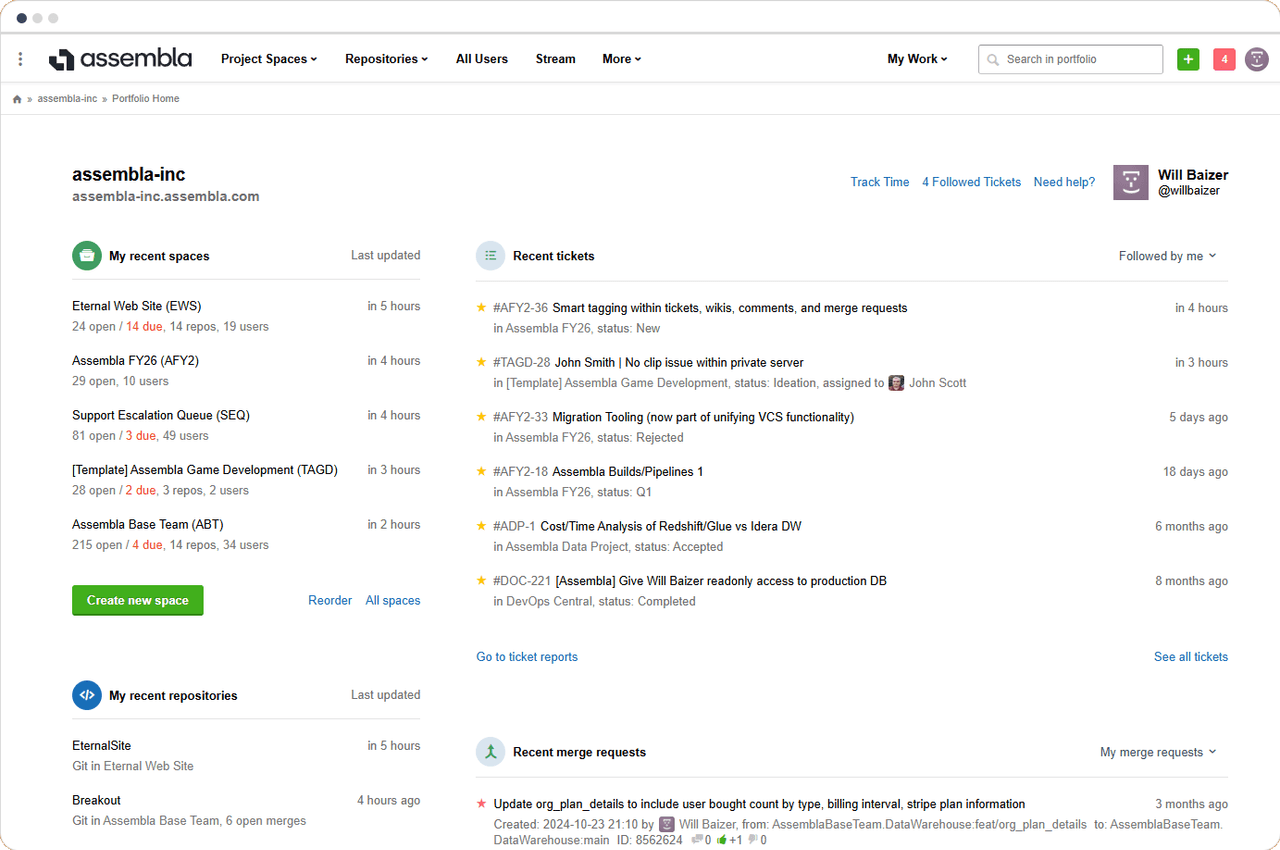Screen dimensions: 1280x850
Task: Open the 4 Followed Tickets link
Action: click(x=972, y=182)
